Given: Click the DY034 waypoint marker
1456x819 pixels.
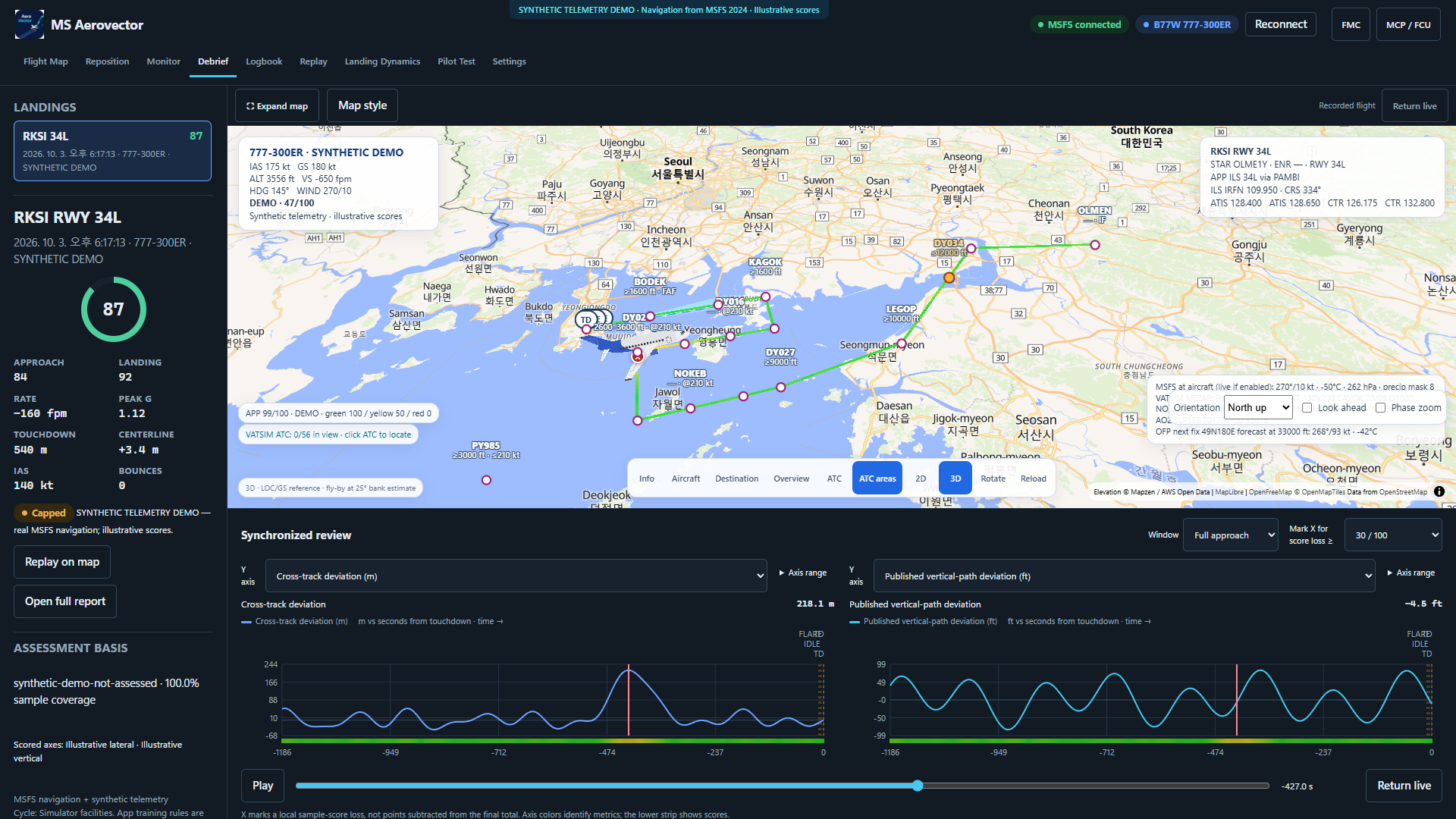Looking at the screenshot, I should [971, 248].
